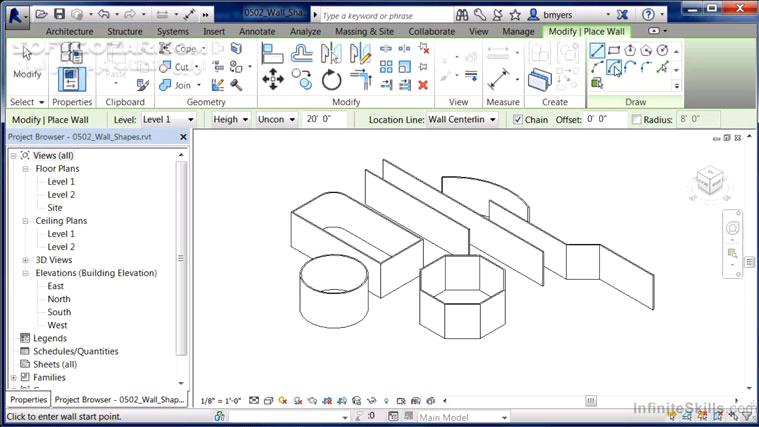Toggle the Properties palette button
The height and width of the screenshot is (427, 759).
point(72,79)
